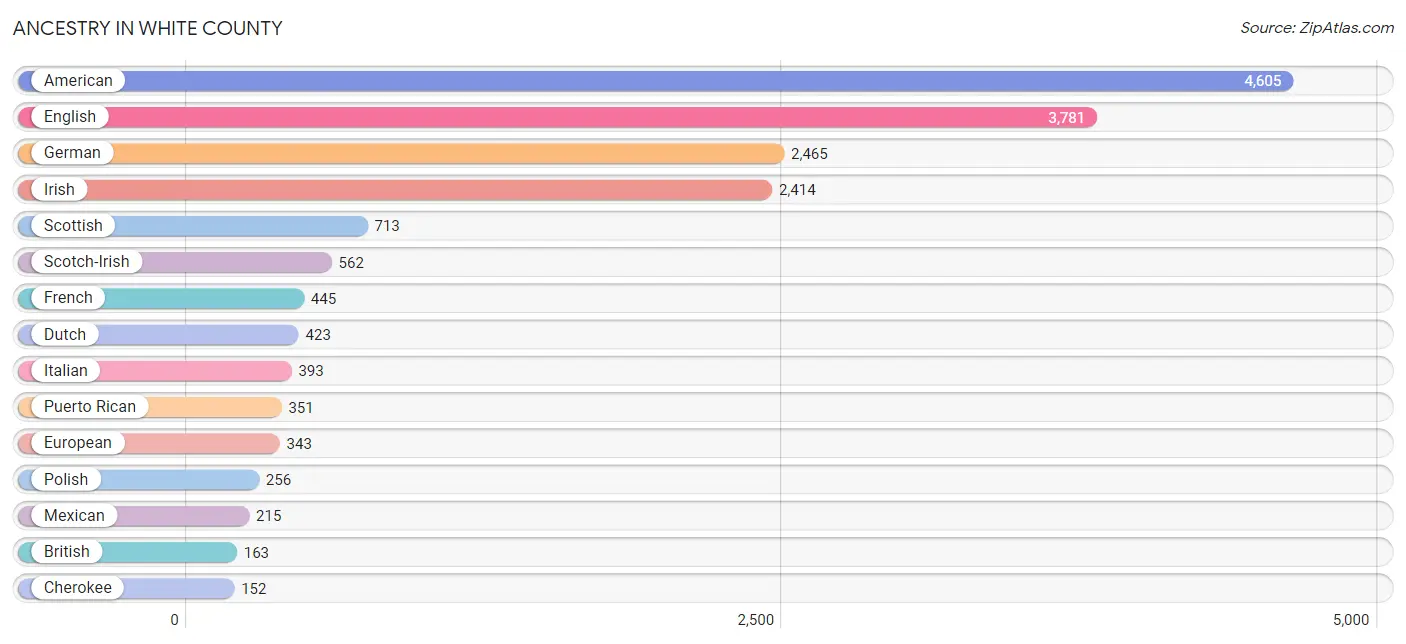Click the French ancestry label
The height and width of the screenshot is (644, 1406).
pos(68,298)
